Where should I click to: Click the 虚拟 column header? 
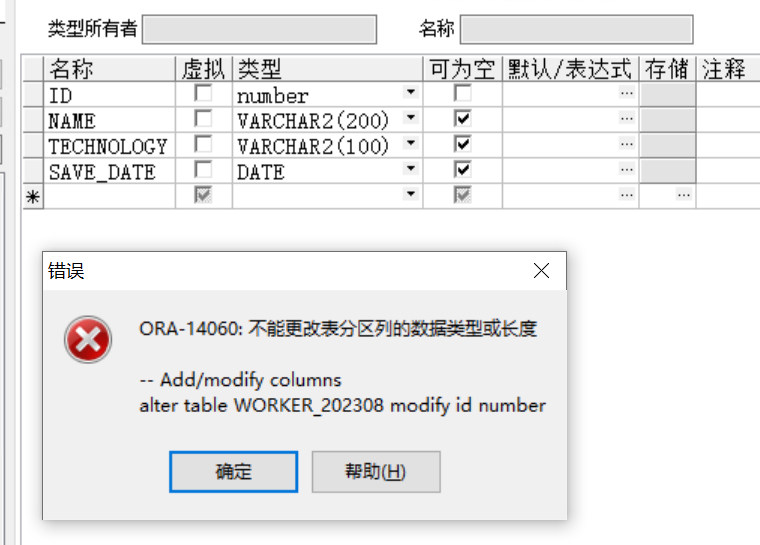[204, 68]
